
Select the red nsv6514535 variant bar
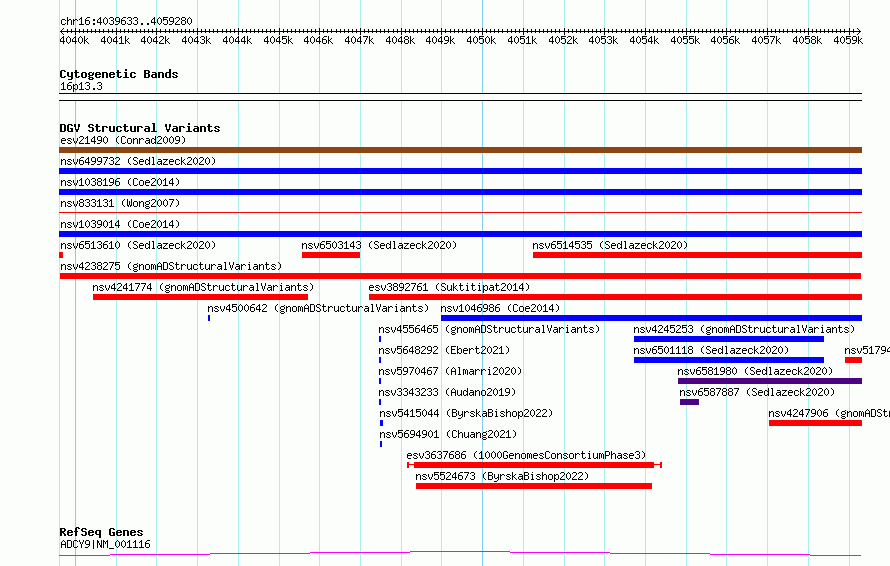tap(698, 255)
